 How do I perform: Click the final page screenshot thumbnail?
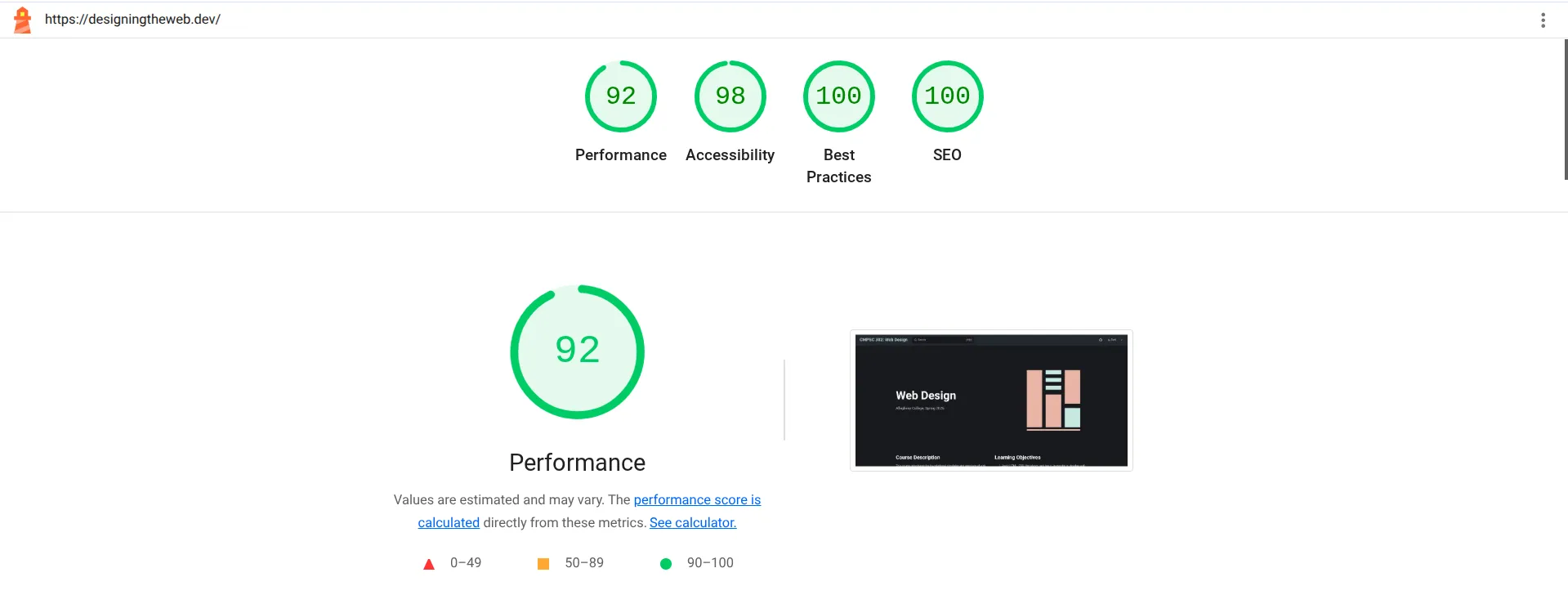[x=991, y=400]
